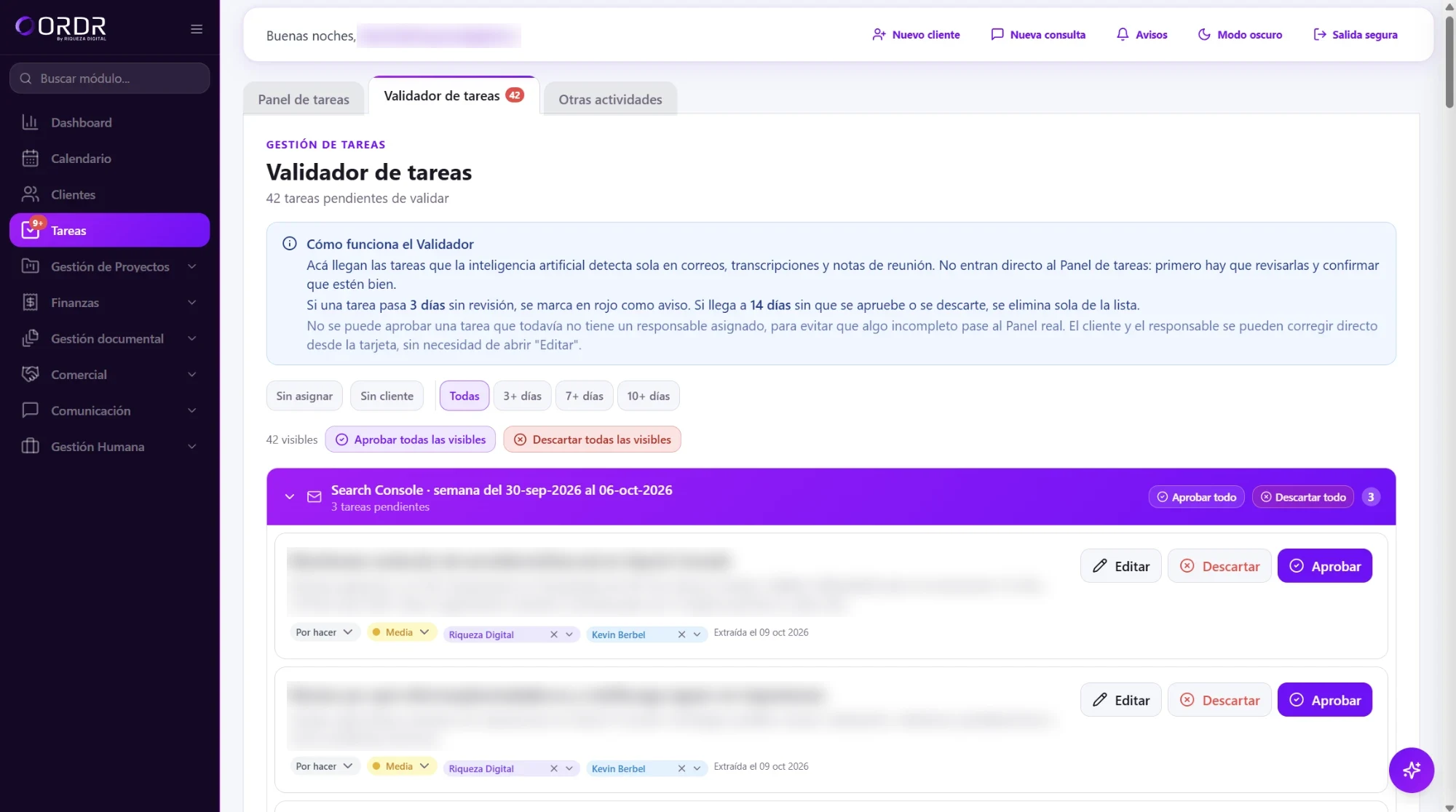Open the second task's Media priority dropdown
Screen dimensions: 1456x812
click(401, 766)
